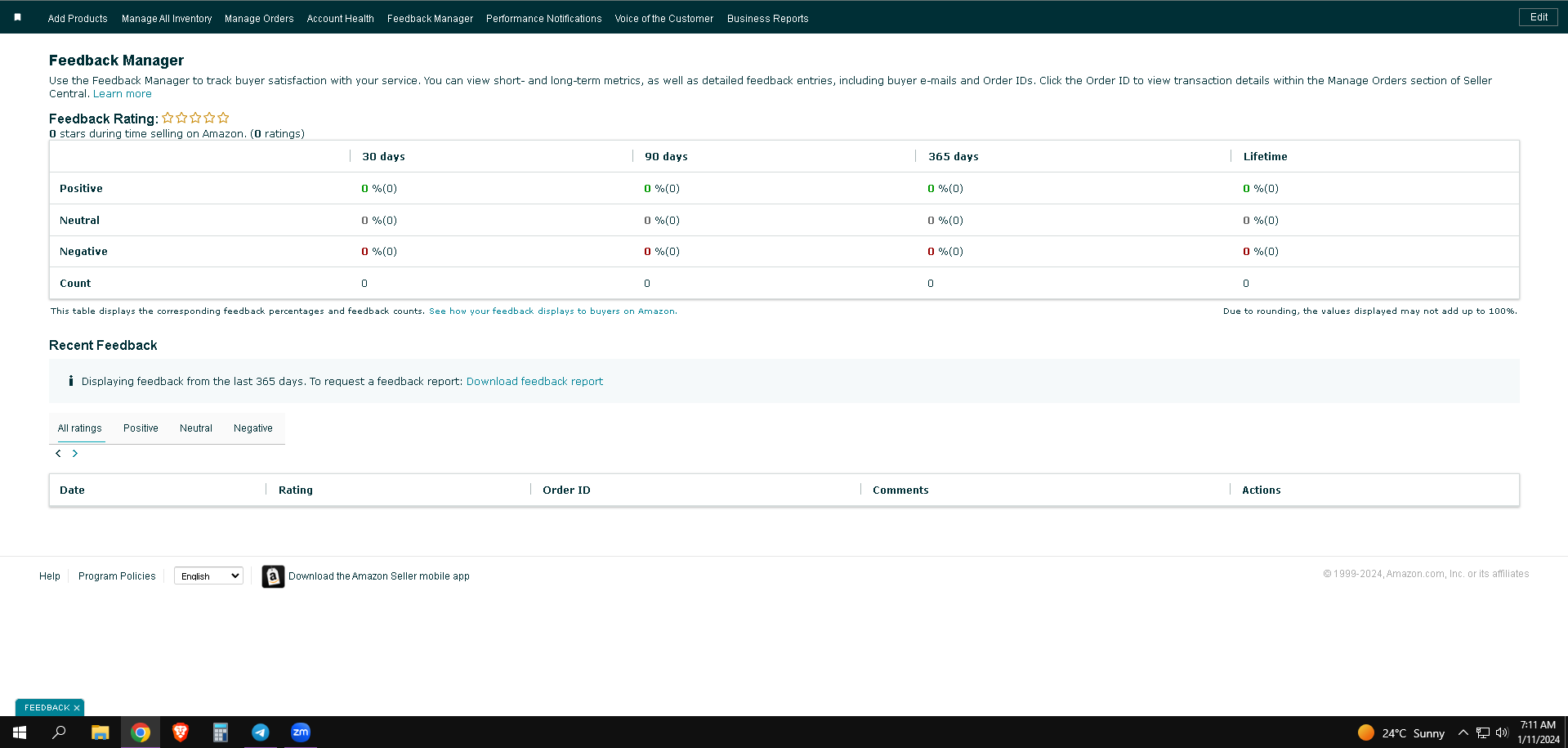
Task: Click the Date column header
Action: [72, 490]
